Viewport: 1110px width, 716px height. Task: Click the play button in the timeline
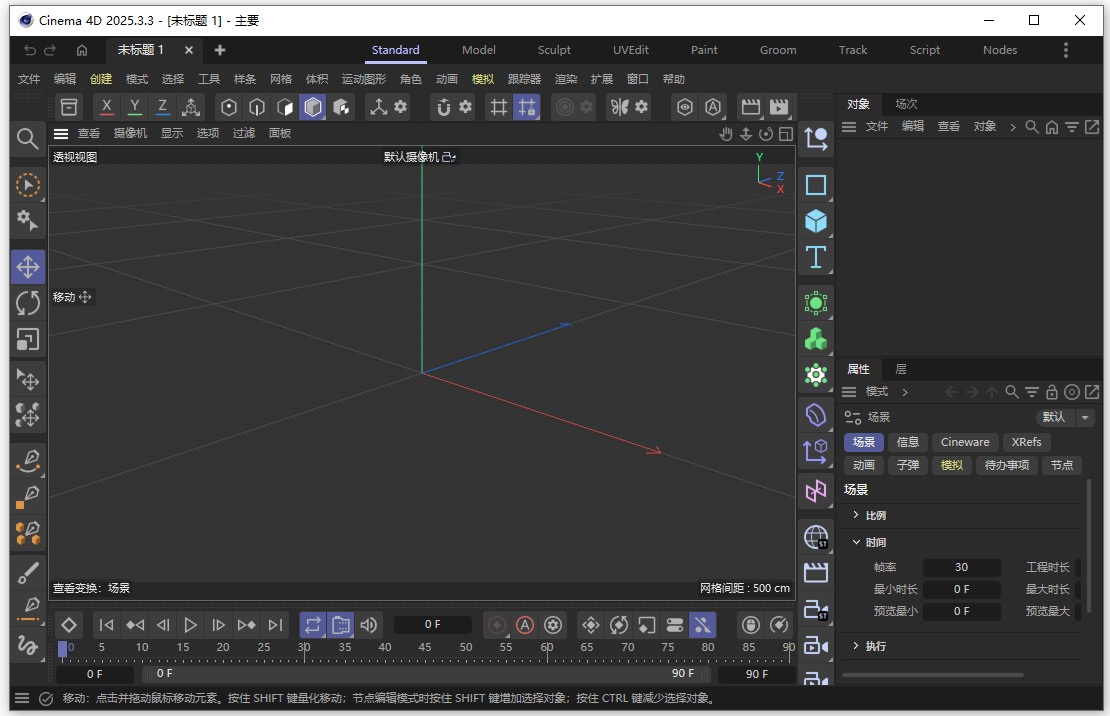(x=190, y=625)
